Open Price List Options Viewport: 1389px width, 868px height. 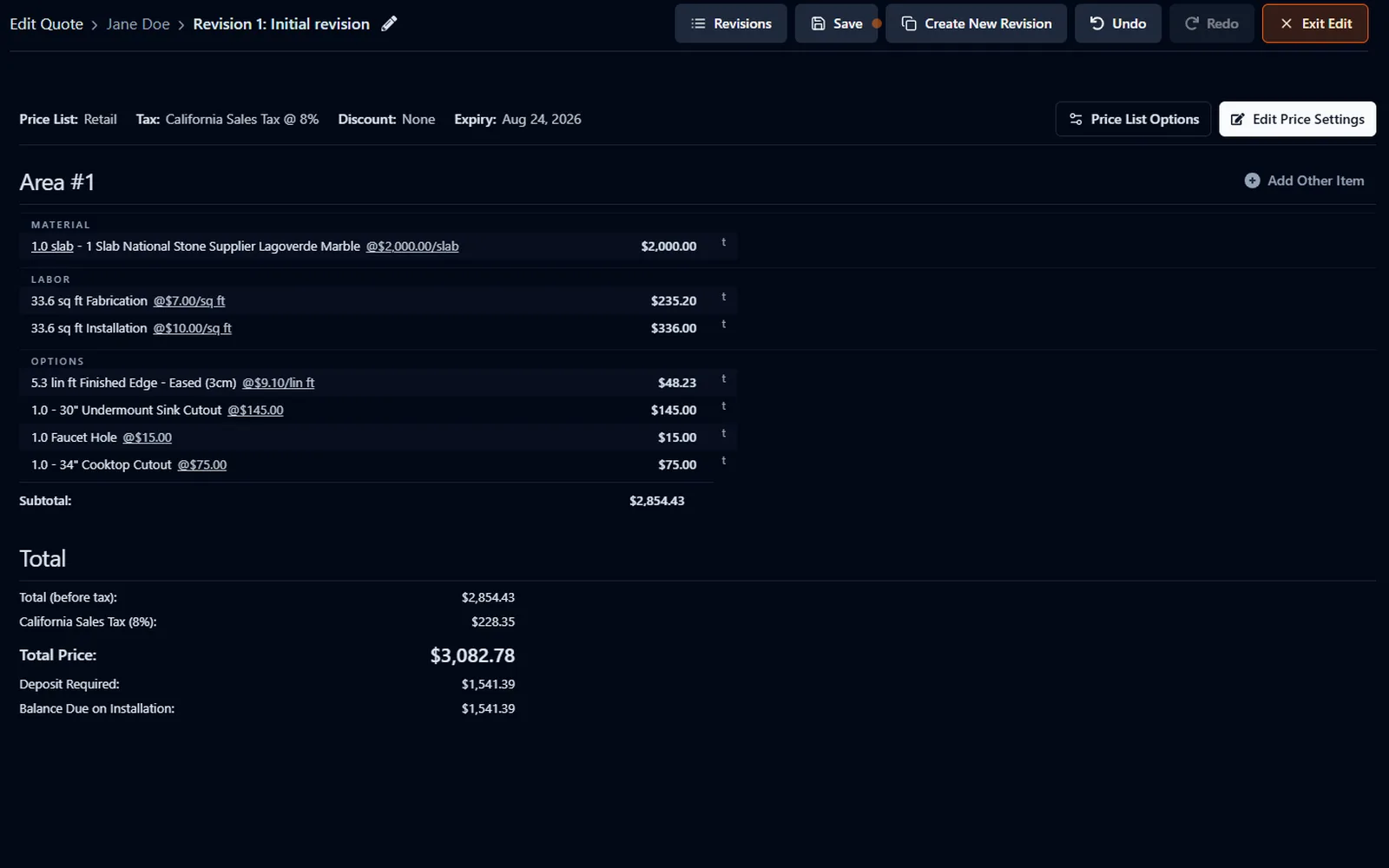coord(1133,119)
